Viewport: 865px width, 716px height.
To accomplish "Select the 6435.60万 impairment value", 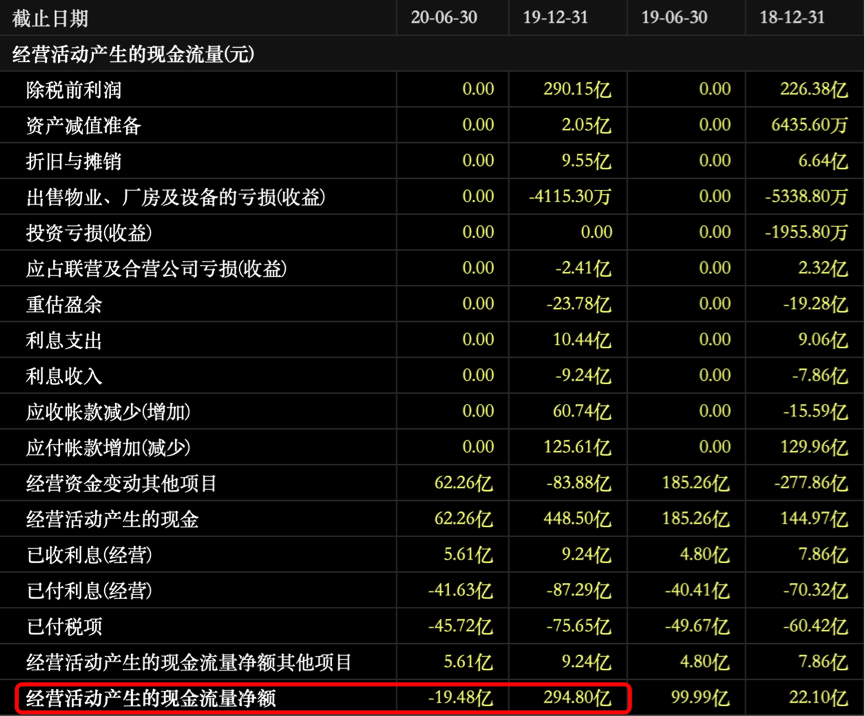I will 809,125.
